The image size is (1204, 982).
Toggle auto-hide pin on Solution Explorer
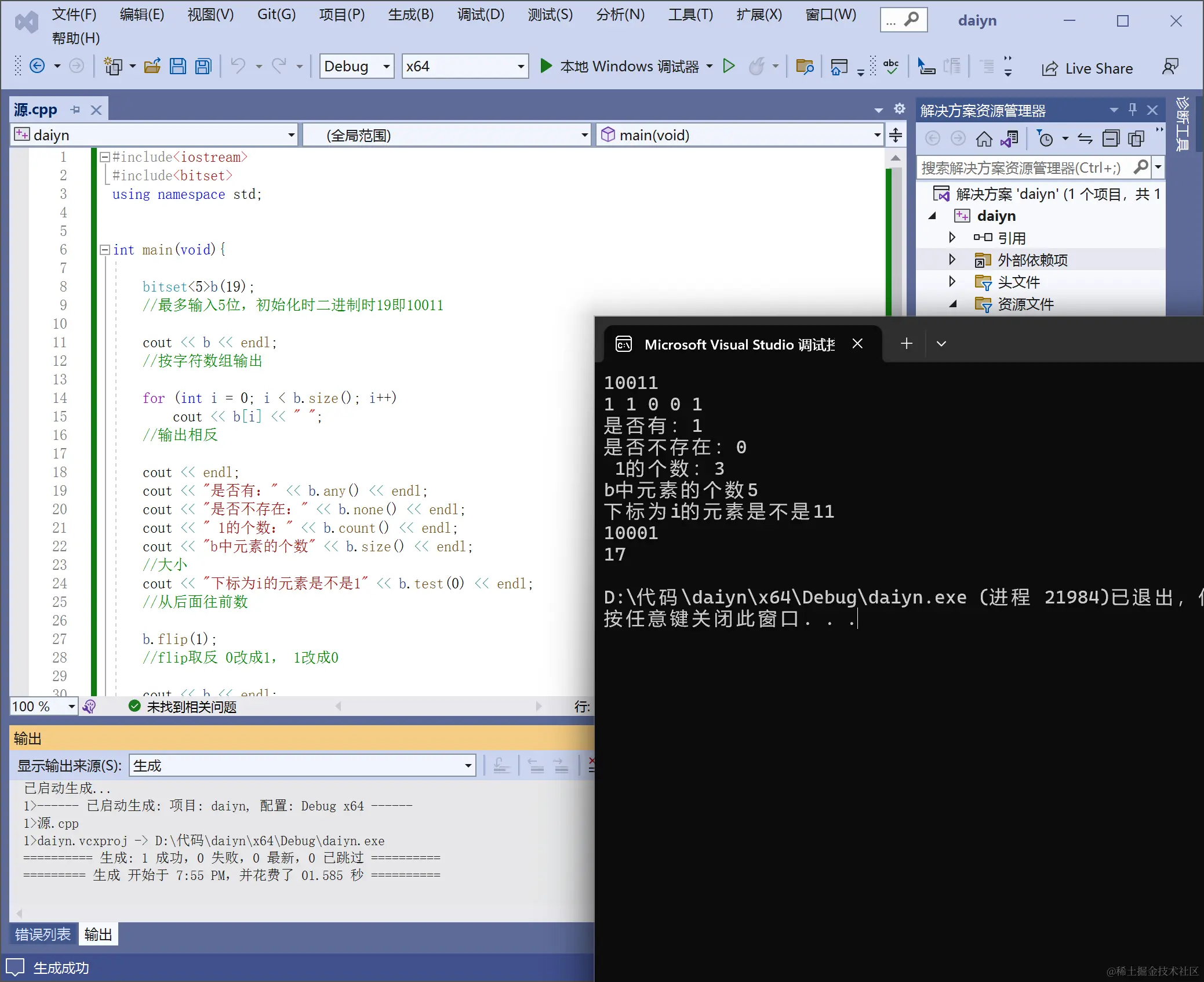click(1133, 110)
